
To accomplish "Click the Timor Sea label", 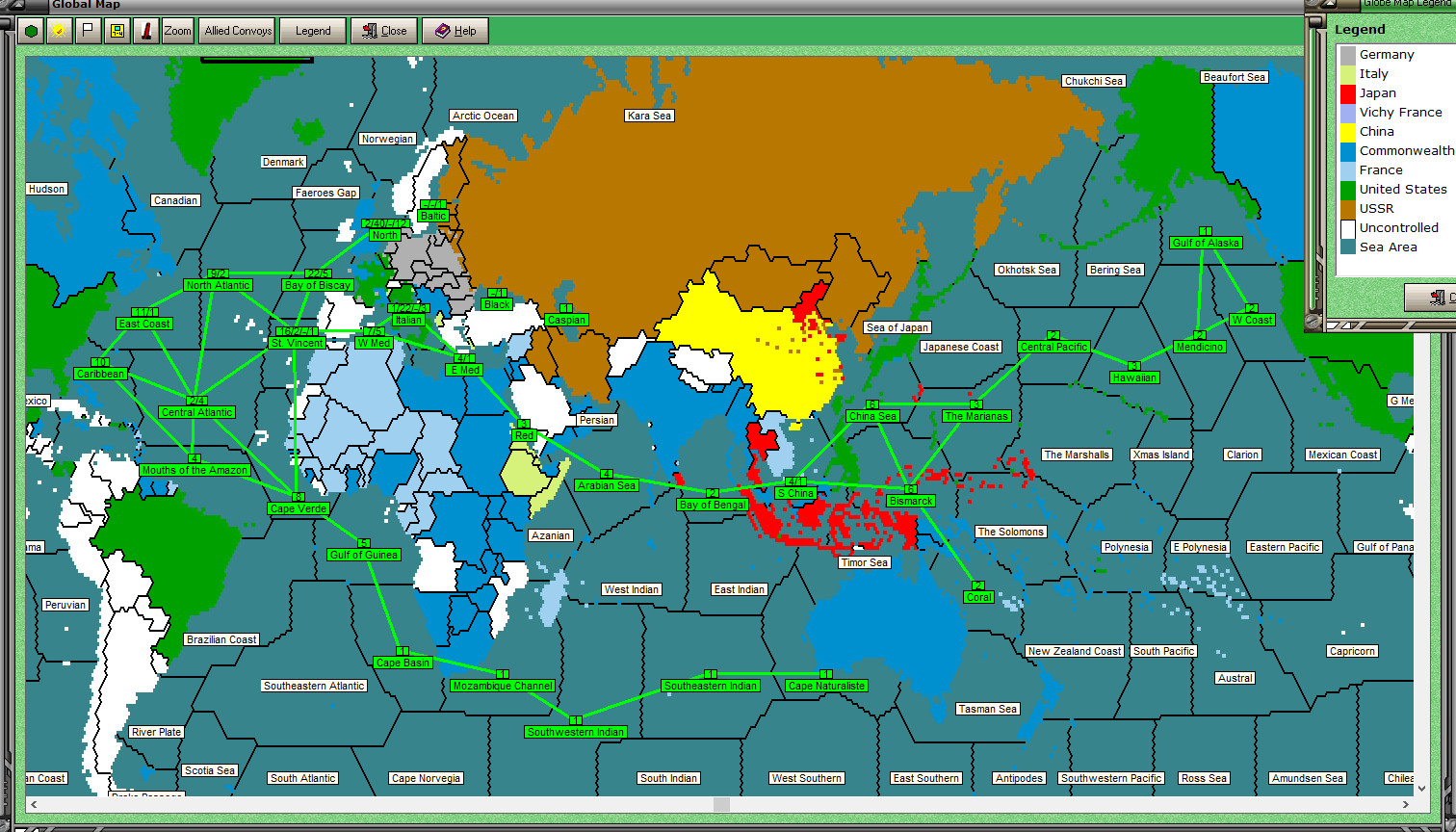I will (x=865, y=562).
